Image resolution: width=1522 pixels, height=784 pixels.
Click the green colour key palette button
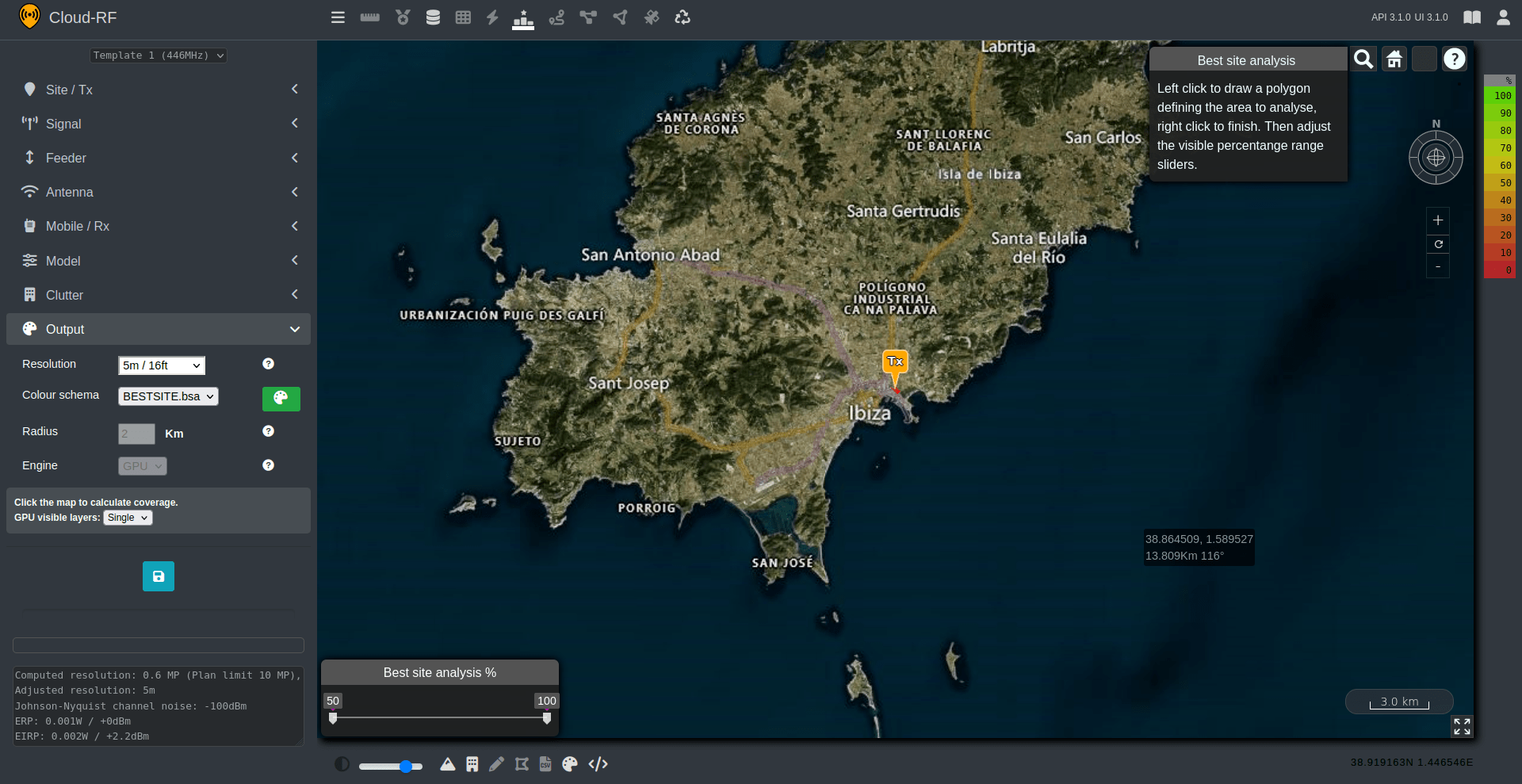(281, 399)
